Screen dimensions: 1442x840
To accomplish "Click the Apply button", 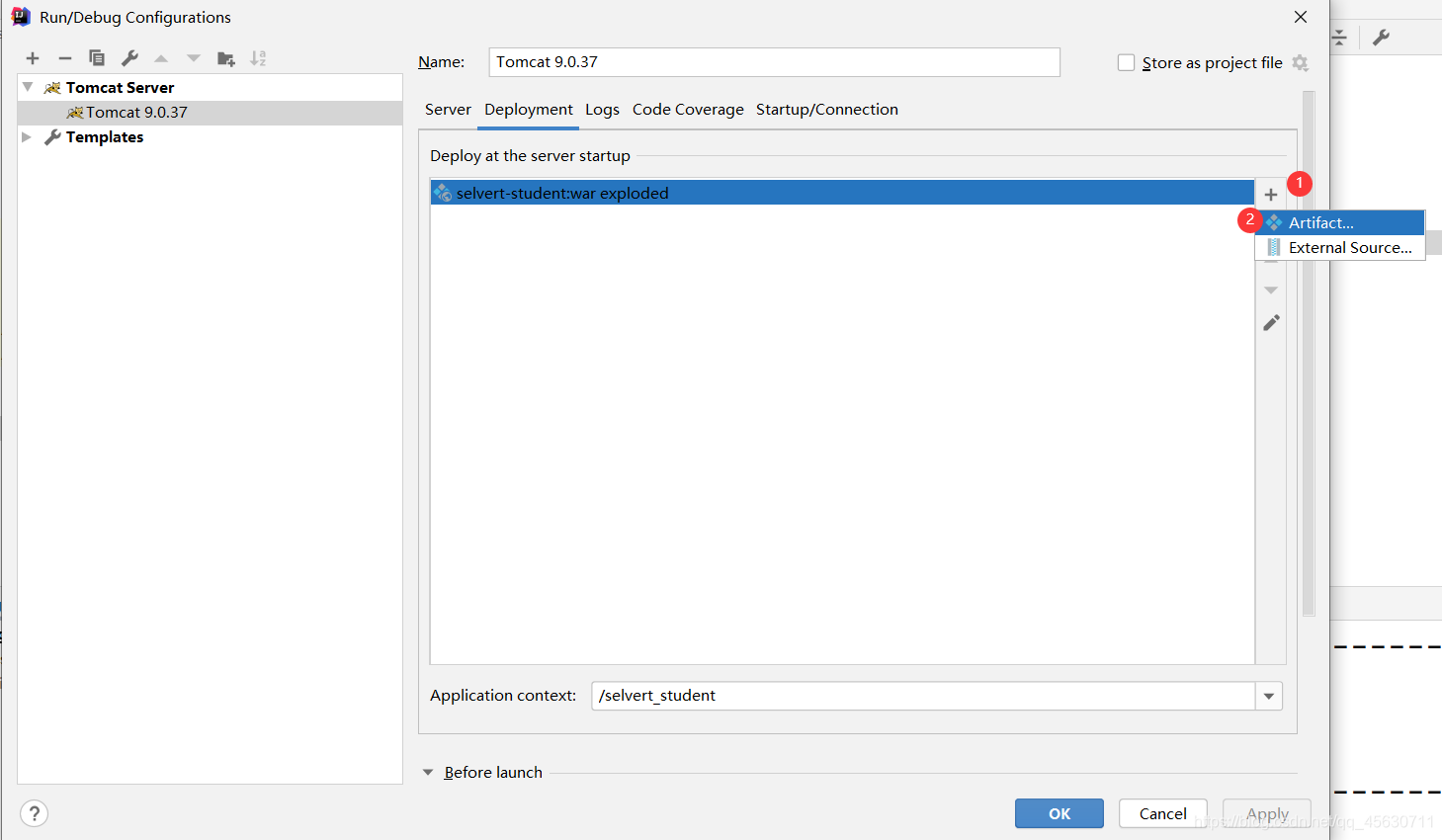I will (x=1267, y=813).
